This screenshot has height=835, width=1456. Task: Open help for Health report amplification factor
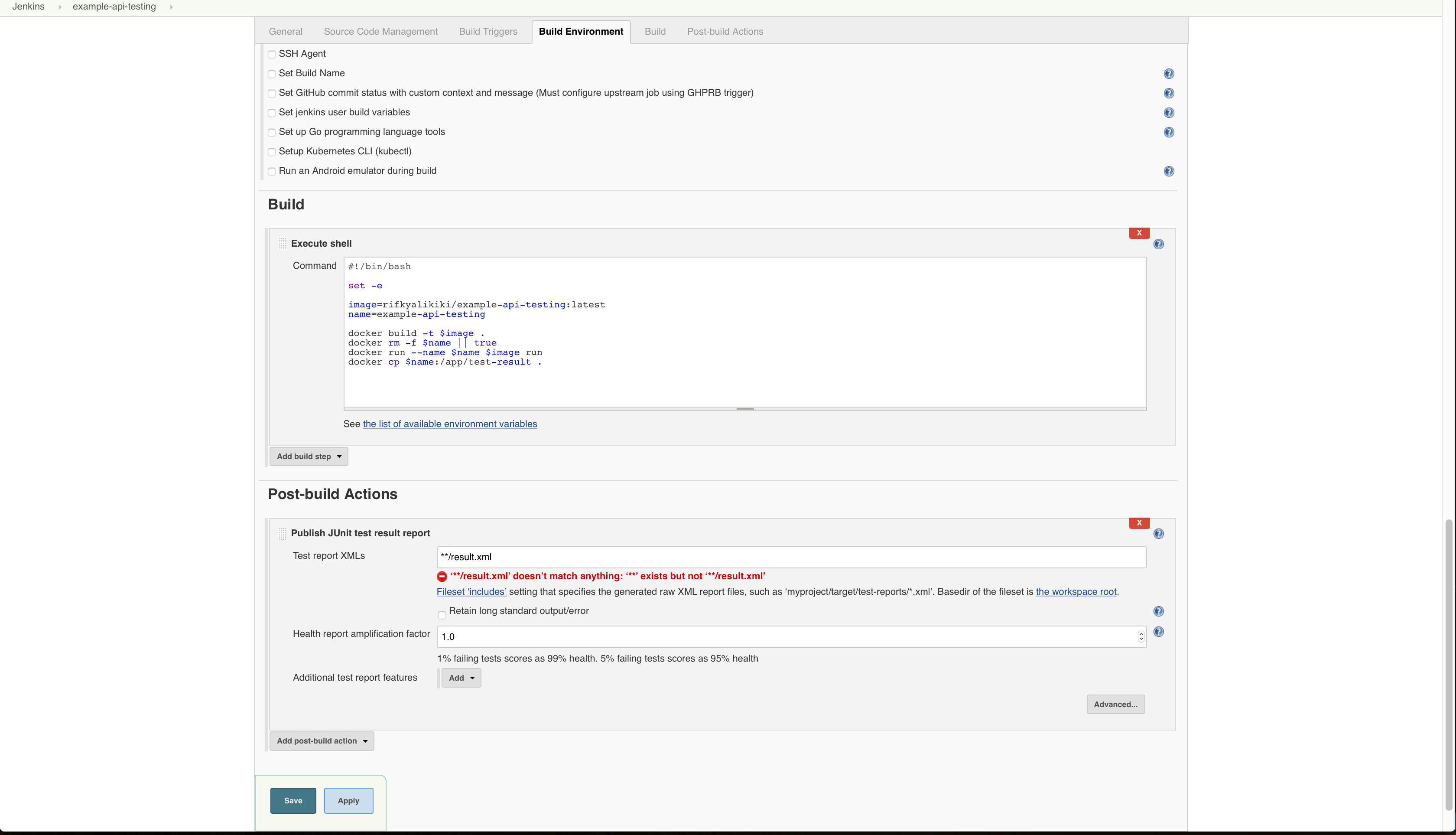click(x=1158, y=631)
